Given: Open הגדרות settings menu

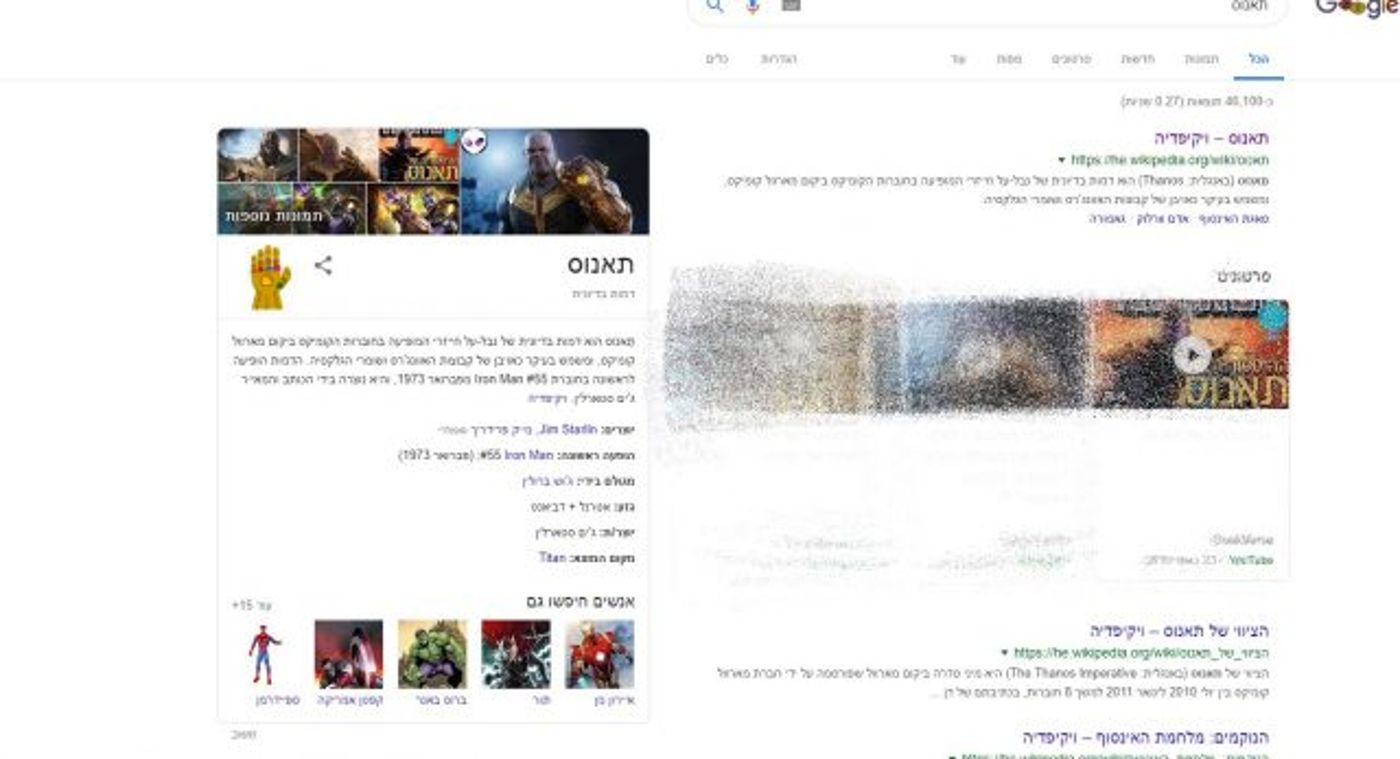Looking at the screenshot, I should pyautogui.click(x=778, y=59).
